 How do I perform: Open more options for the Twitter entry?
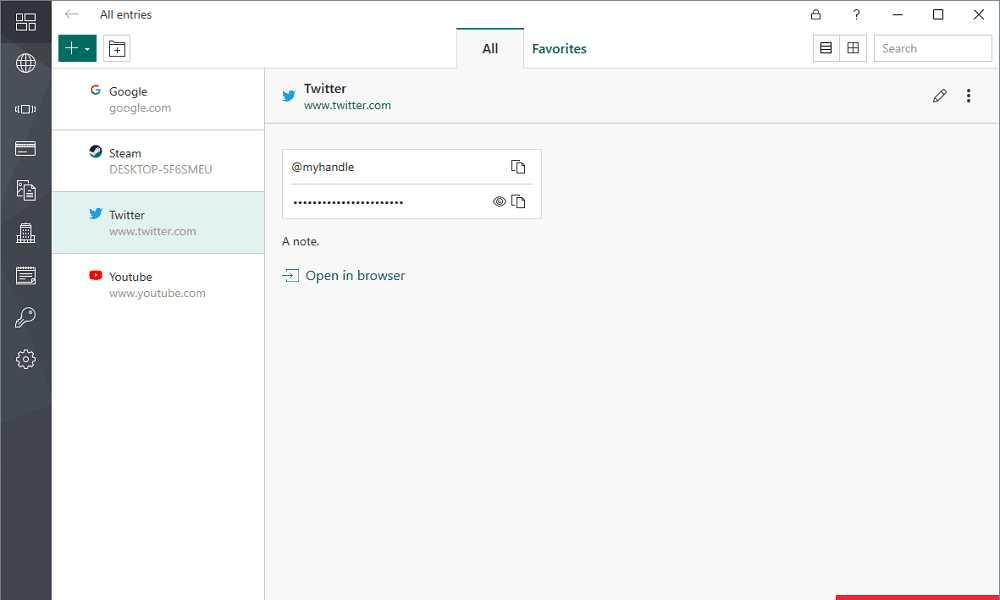(x=969, y=96)
